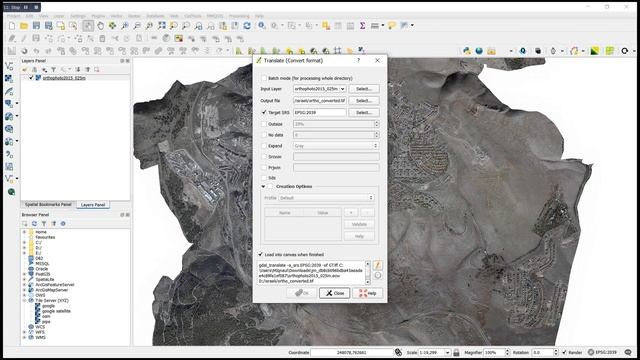Click the green and black raster plugin icon

pos(595,51)
